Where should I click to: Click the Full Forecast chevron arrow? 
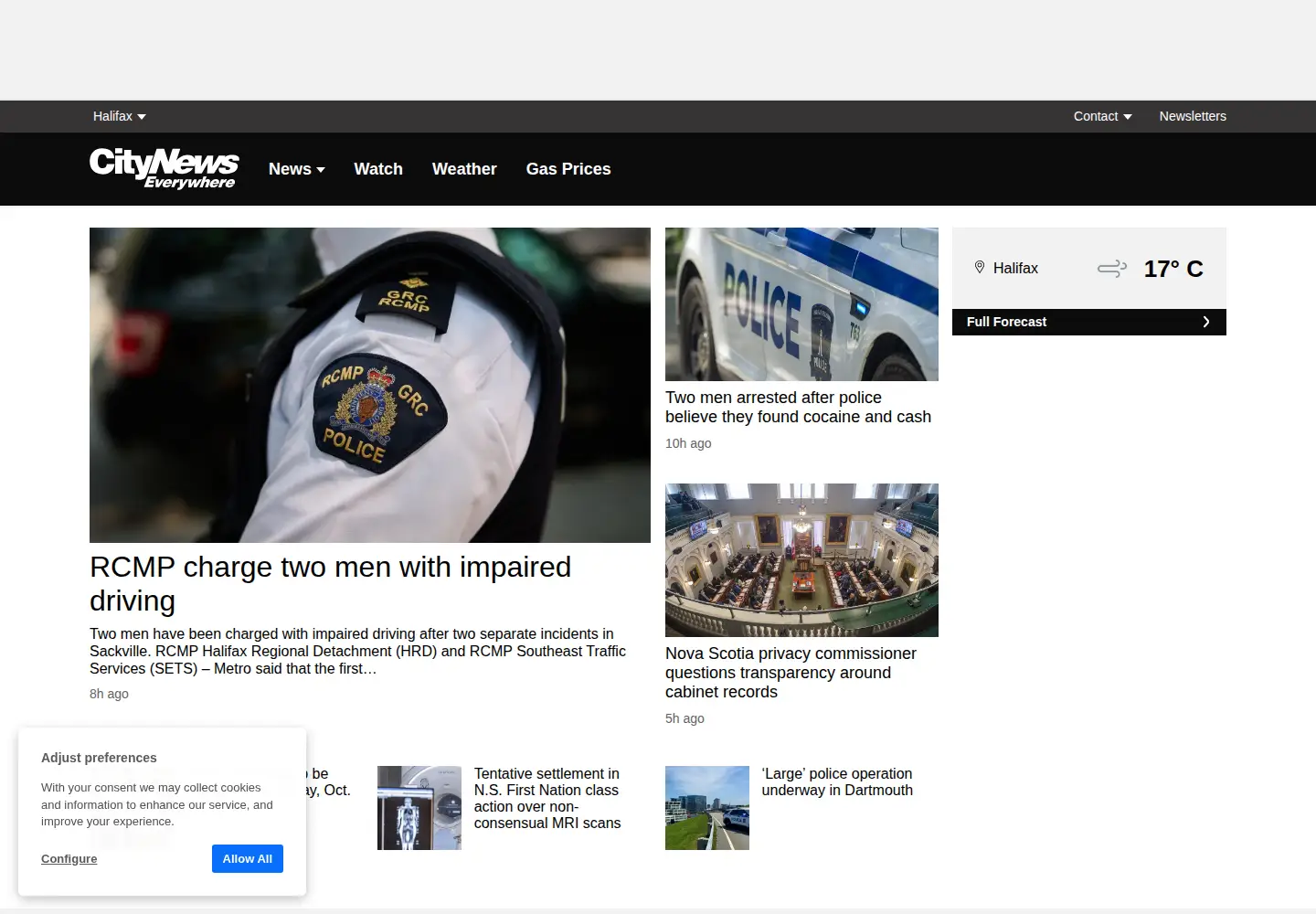click(1206, 322)
